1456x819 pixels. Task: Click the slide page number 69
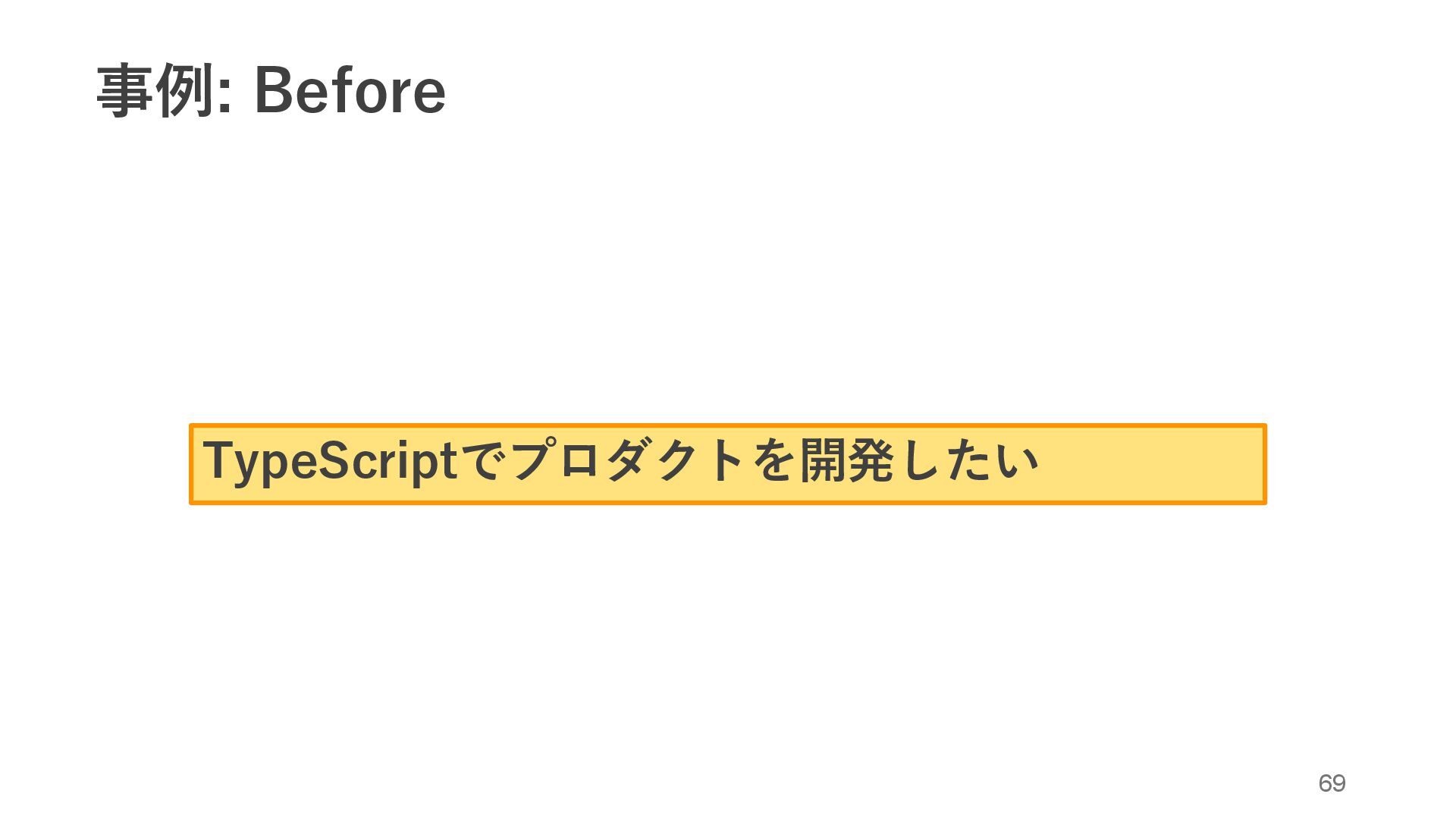point(1332,783)
